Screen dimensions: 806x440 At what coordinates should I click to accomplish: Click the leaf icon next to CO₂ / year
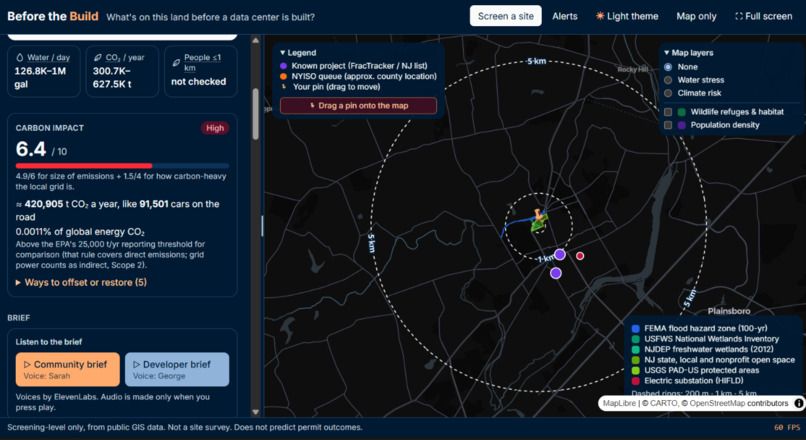pyautogui.click(x=98, y=58)
